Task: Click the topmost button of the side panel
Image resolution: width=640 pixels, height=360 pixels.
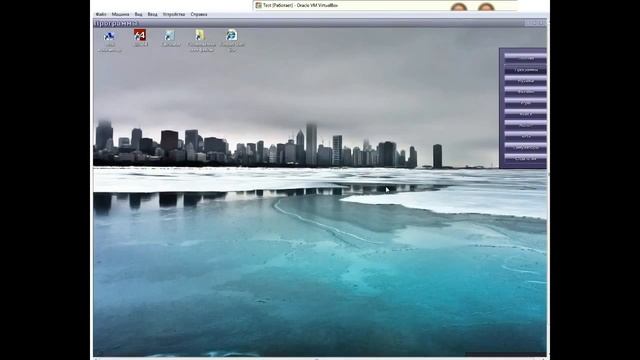Action: [525, 58]
